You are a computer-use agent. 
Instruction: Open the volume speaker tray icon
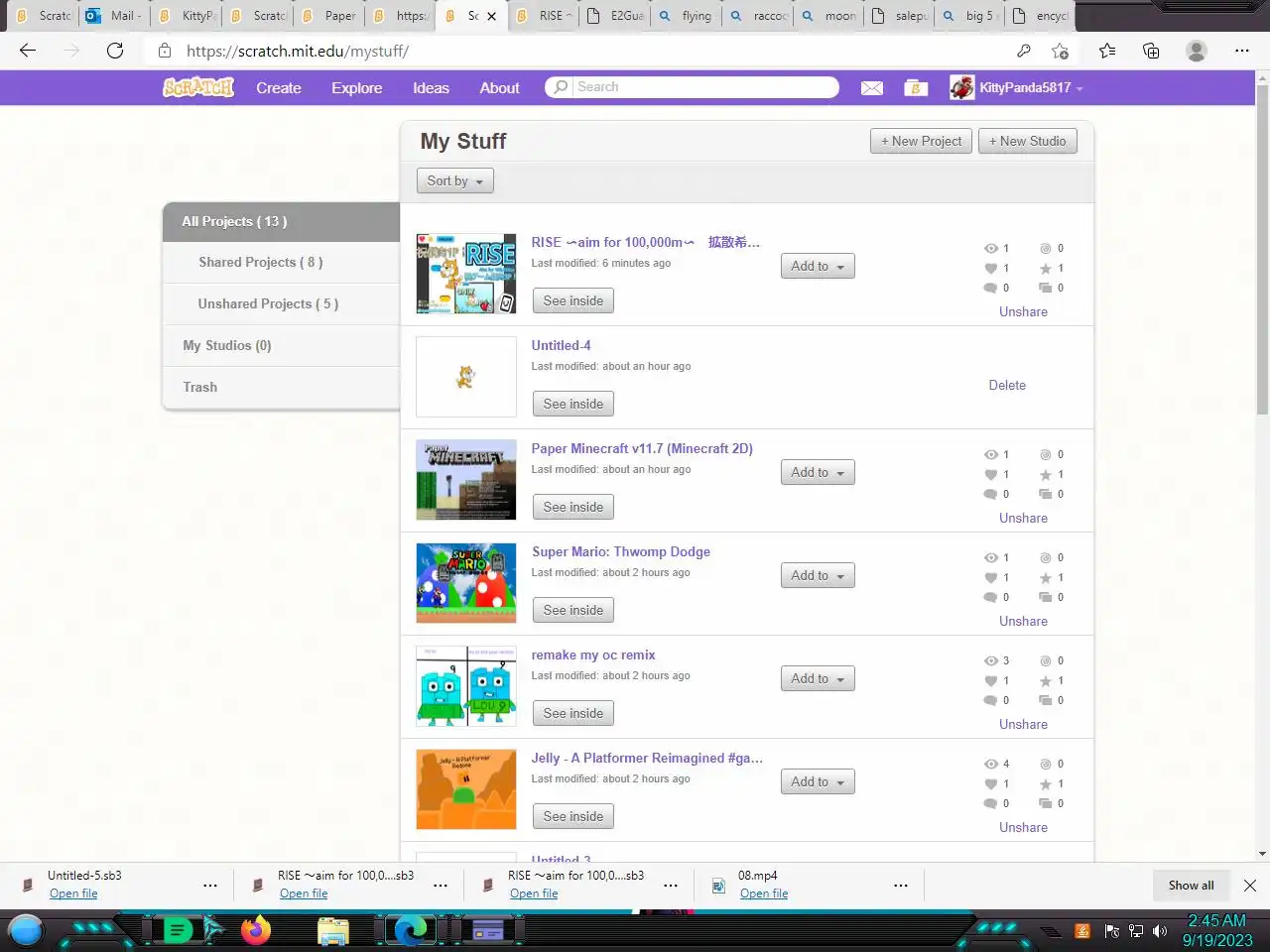[x=1160, y=931]
